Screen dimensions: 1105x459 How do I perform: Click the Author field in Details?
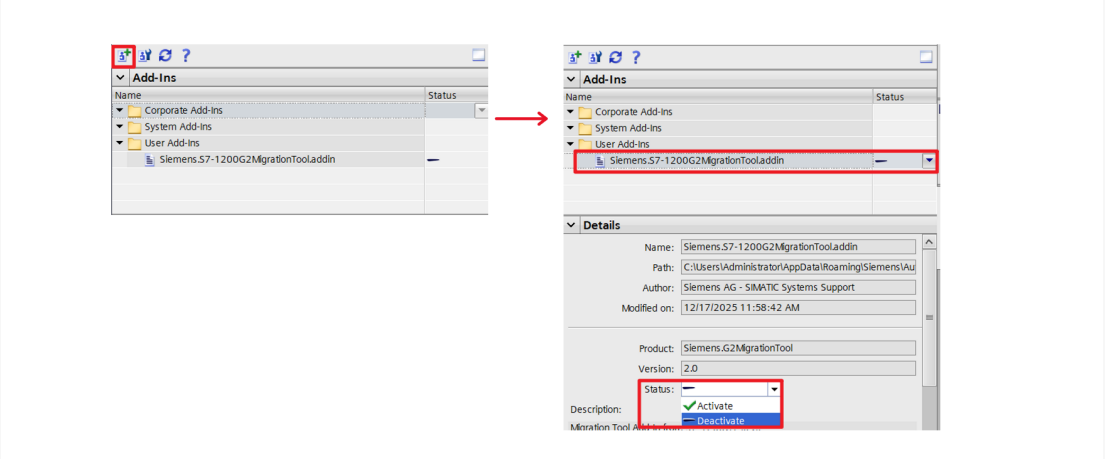click(x=798, y=287)
